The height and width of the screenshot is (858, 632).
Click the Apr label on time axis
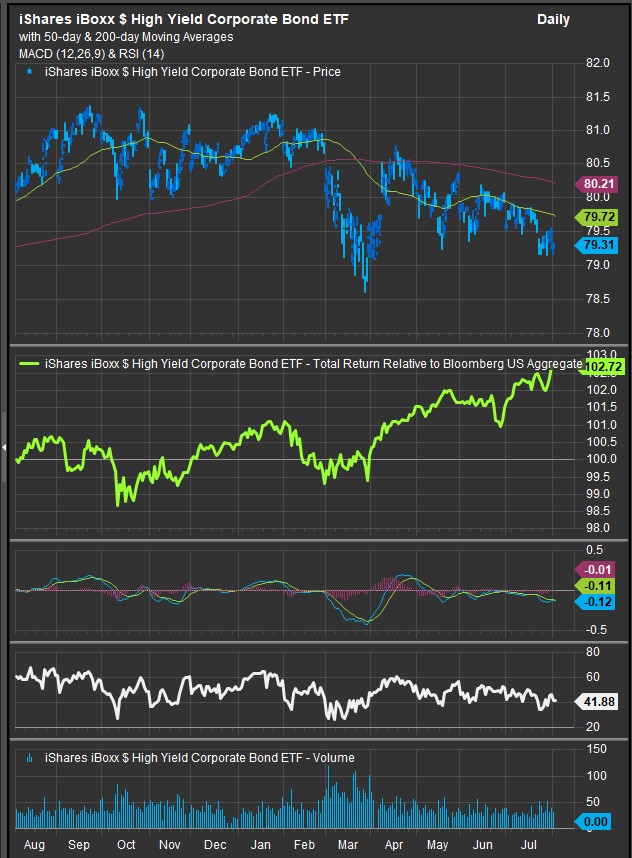point(394,845)
